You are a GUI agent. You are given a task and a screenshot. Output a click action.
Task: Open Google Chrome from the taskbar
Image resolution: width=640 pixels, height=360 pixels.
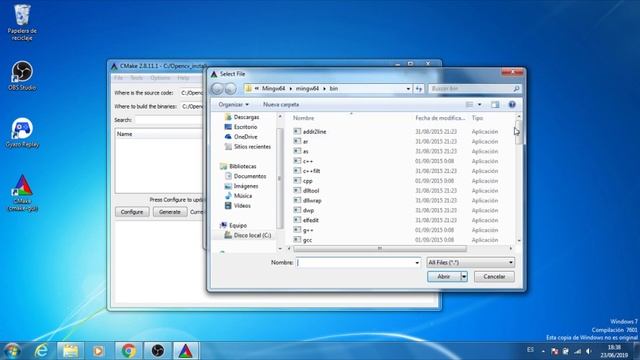point(129,351)
